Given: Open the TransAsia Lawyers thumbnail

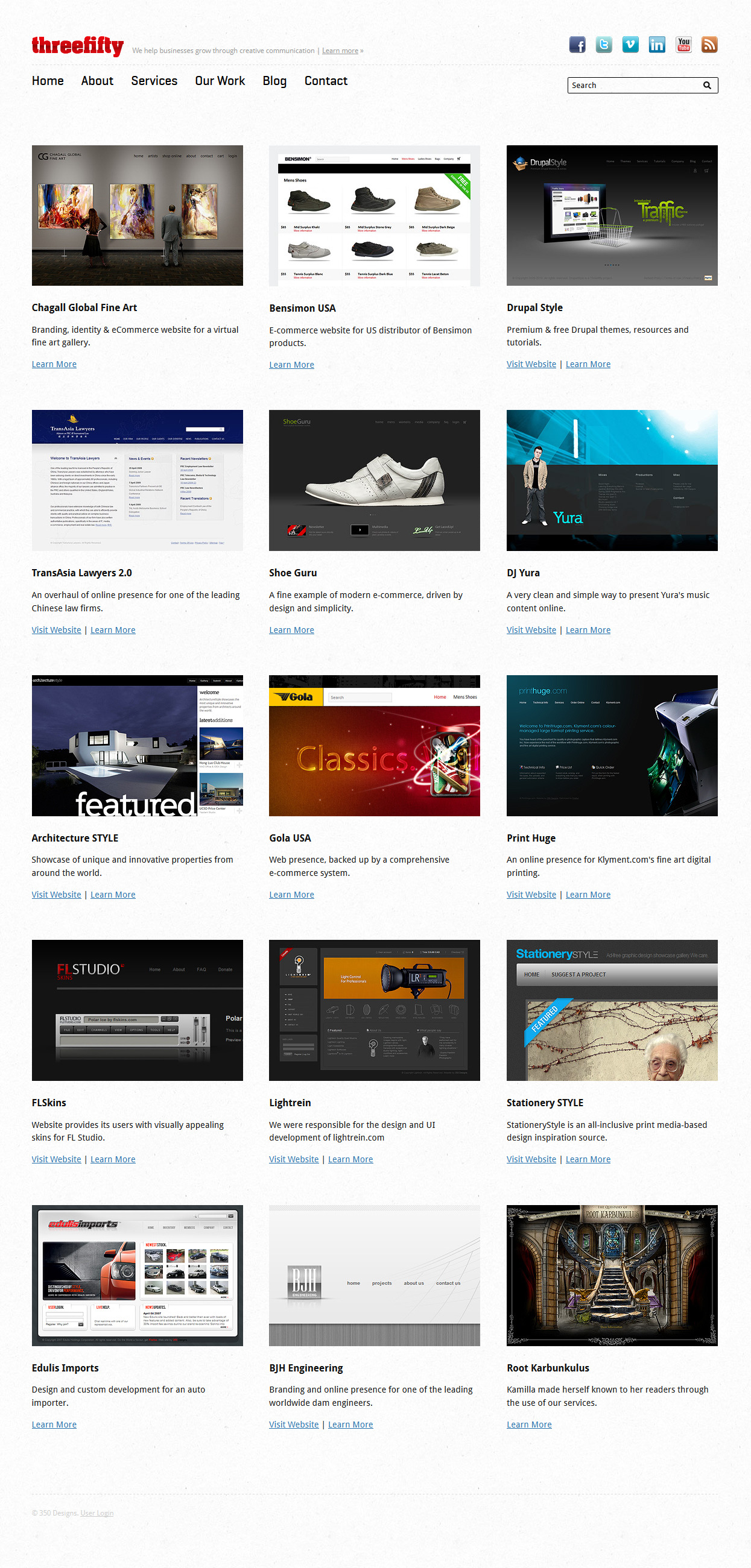Looking at the screenshot, I should pyautogui.click(x=137, y=480).
